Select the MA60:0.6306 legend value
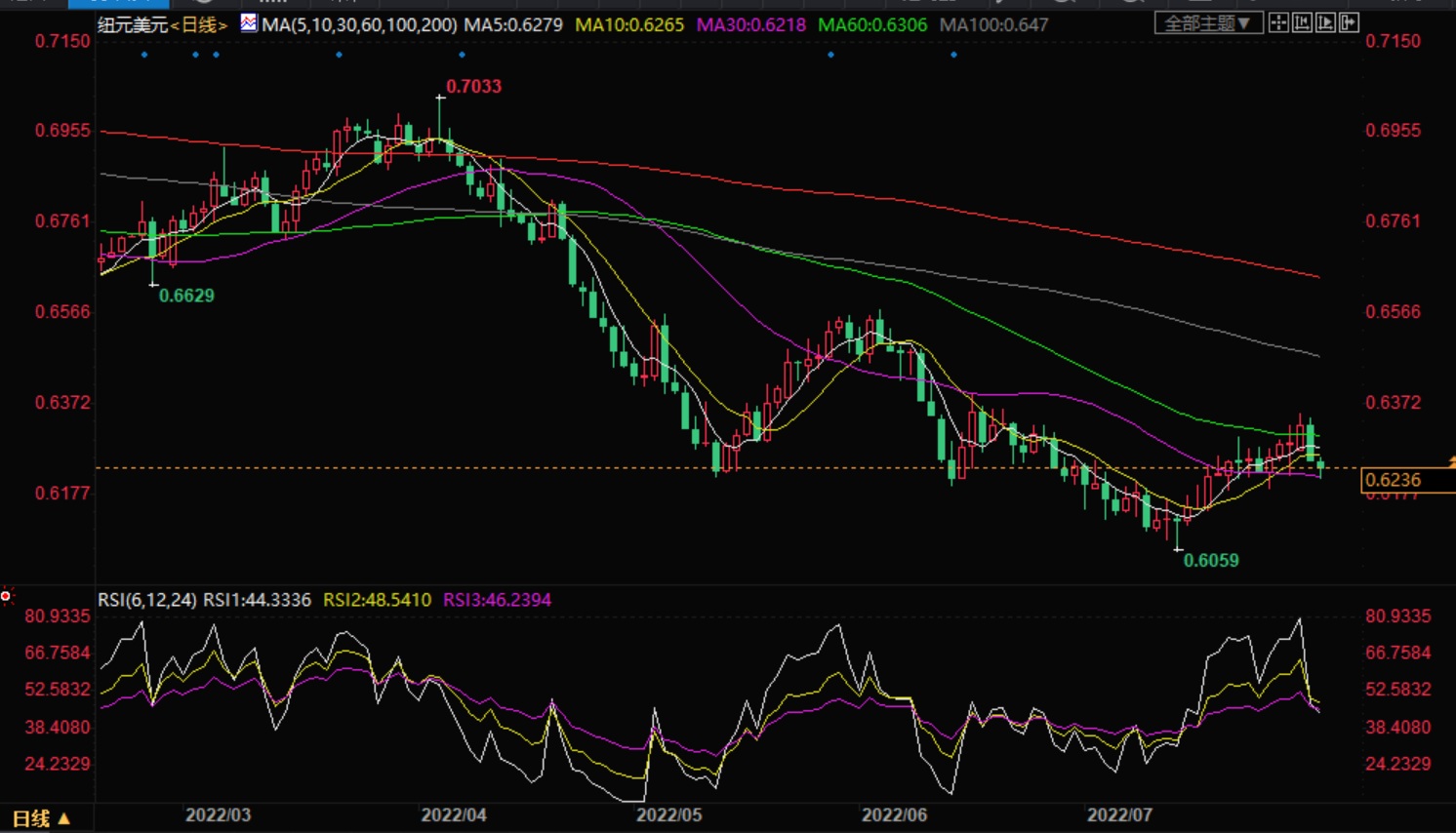 tap(872, 24)
